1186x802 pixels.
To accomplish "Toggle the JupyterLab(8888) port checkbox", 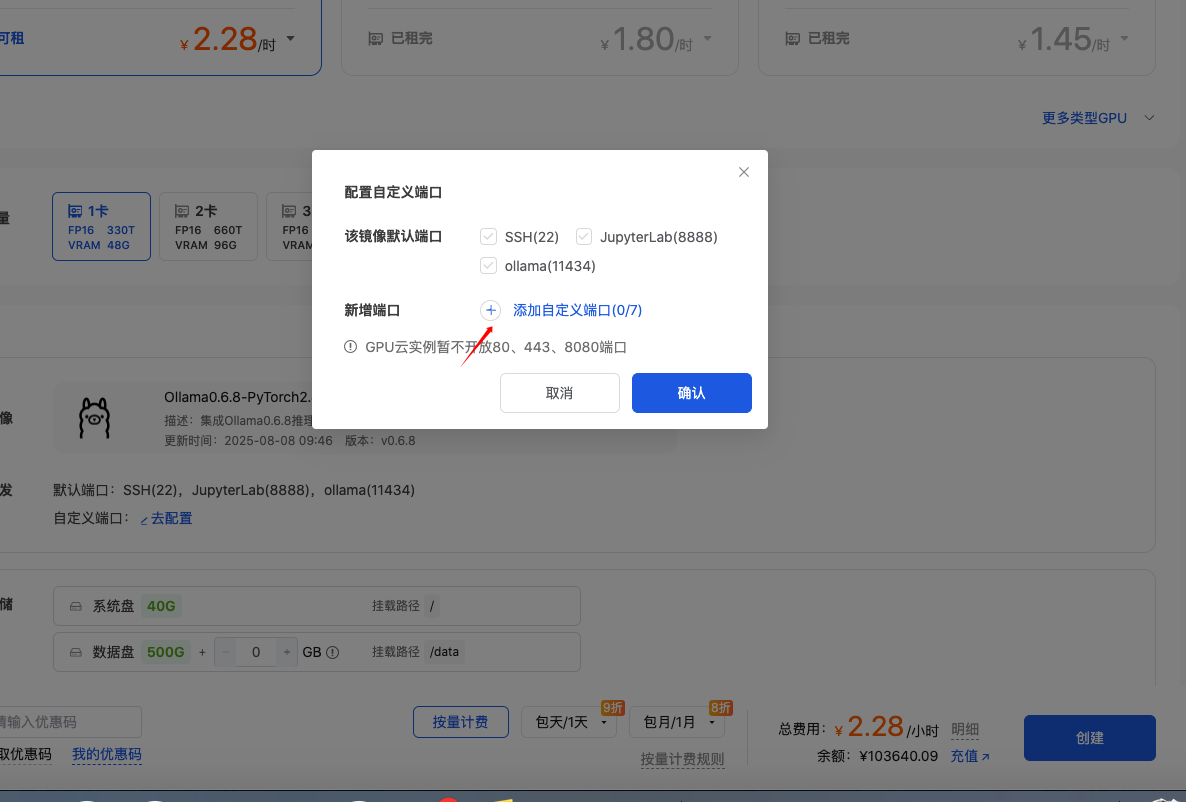I will coord(584,237).
